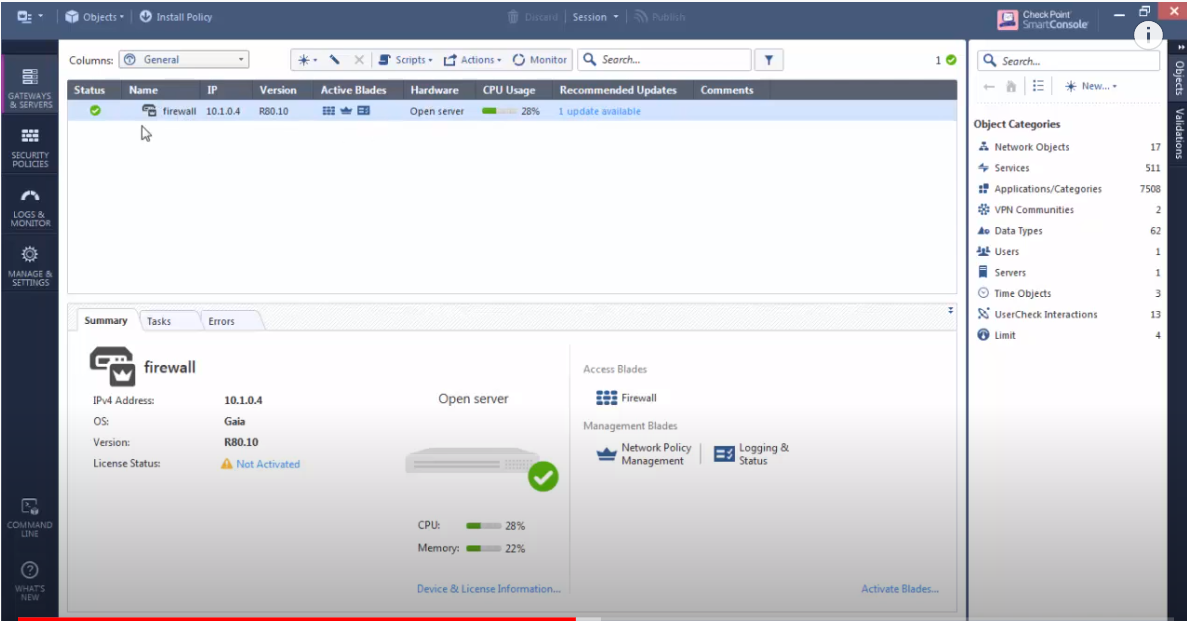Click the Firewall access blade icon in summary
Image resolution: width=1187 pixels, height=621 pixels.
click(x=606, y=398)
